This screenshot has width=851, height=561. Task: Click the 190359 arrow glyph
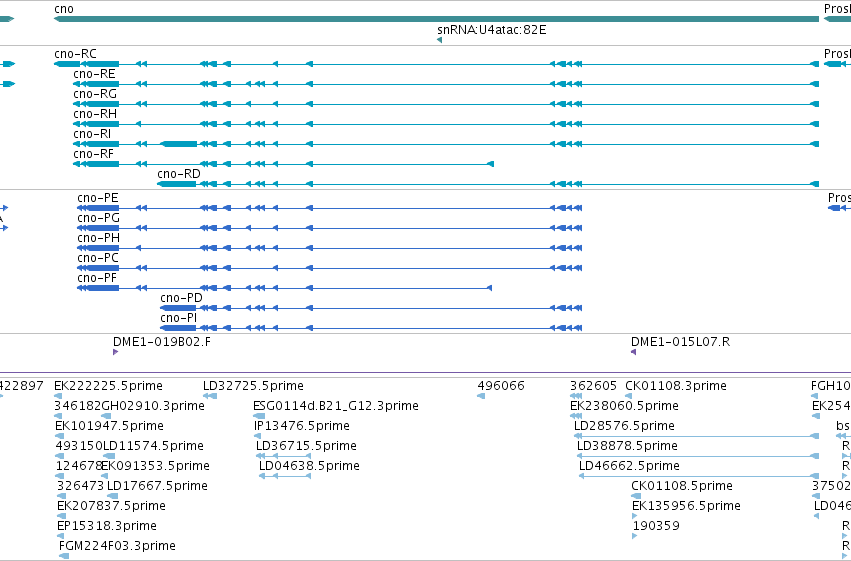click(635, 536)
